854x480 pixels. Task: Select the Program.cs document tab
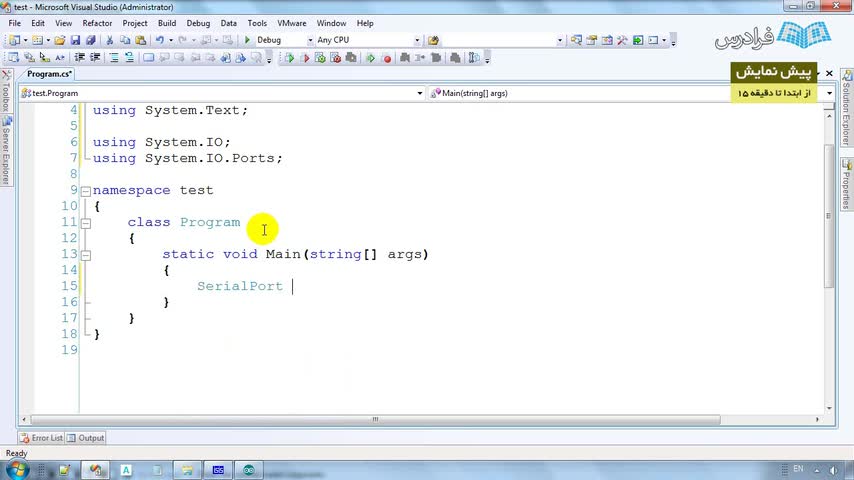[x=49, y=74]
